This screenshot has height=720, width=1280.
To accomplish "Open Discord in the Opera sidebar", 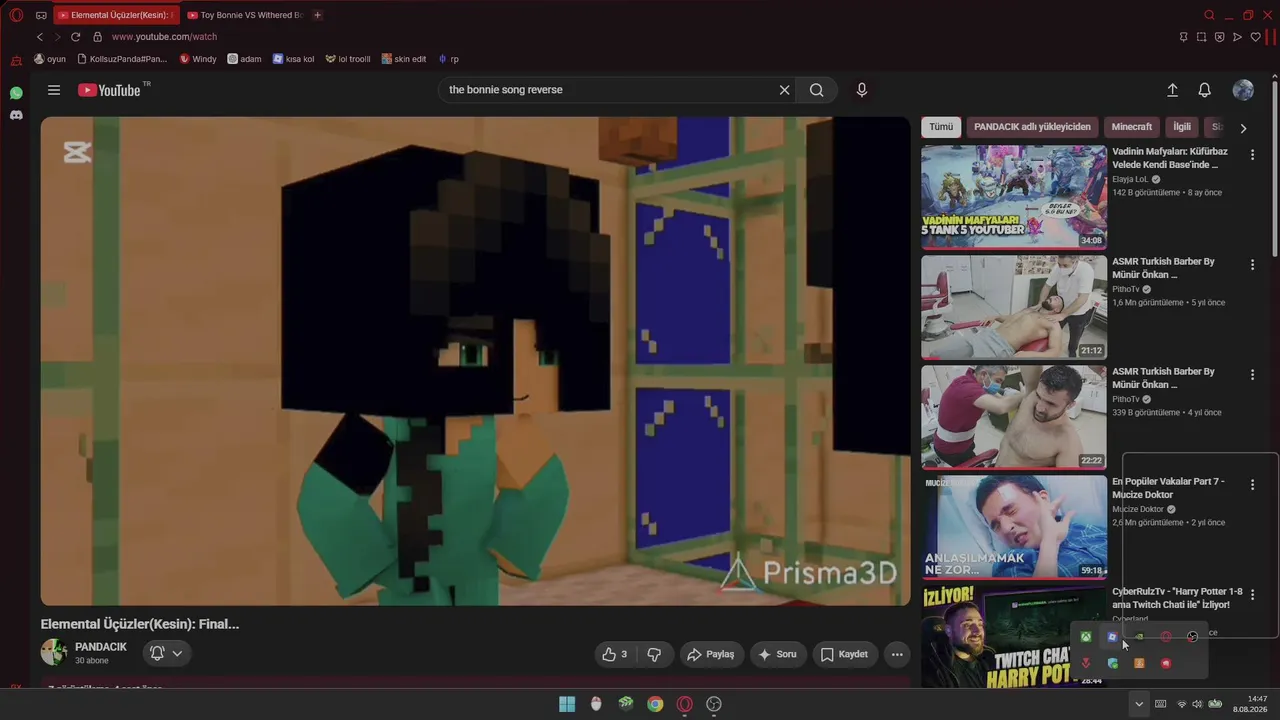I will click(x=16, y=115).
